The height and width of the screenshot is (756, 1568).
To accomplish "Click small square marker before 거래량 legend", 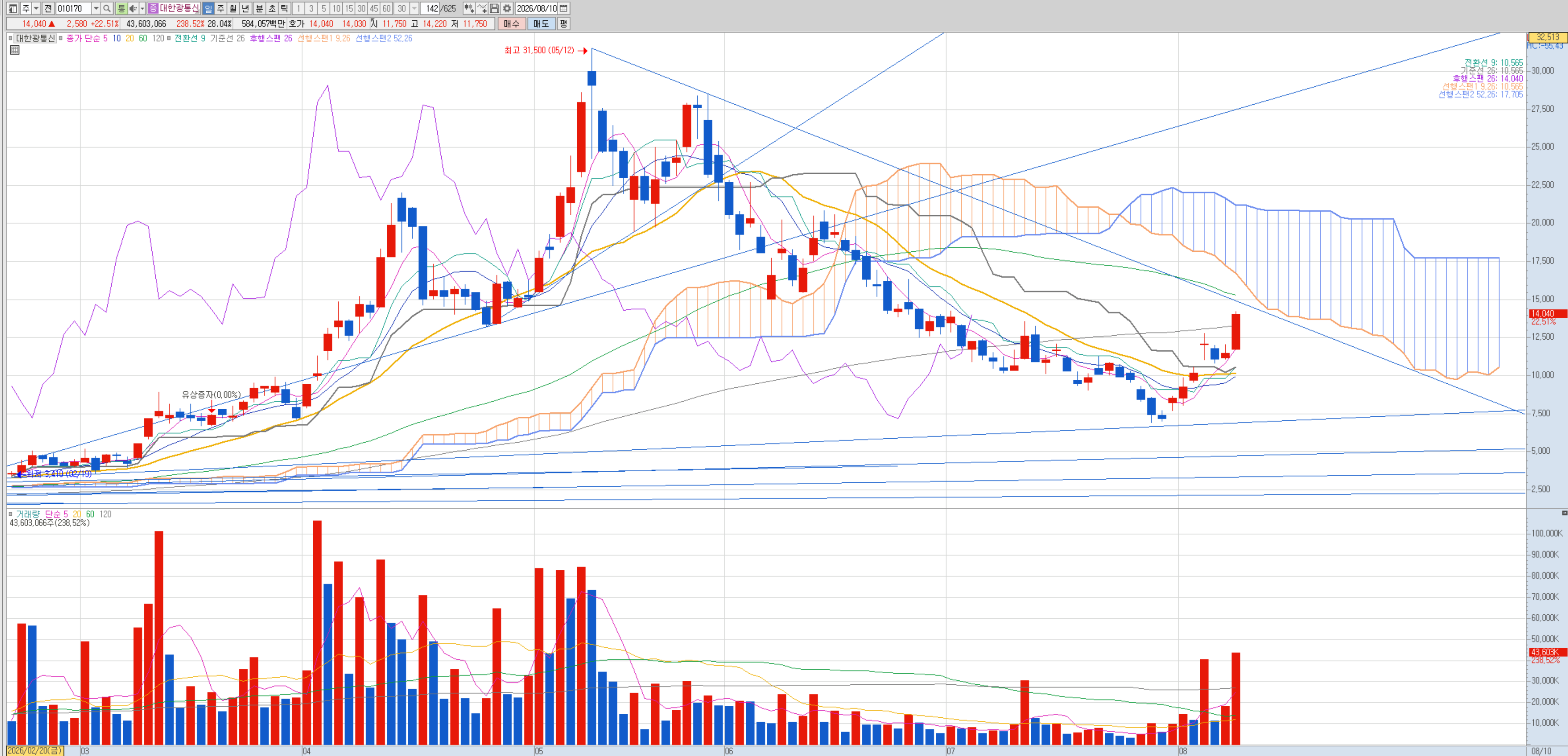I will [x=11, y=514].
